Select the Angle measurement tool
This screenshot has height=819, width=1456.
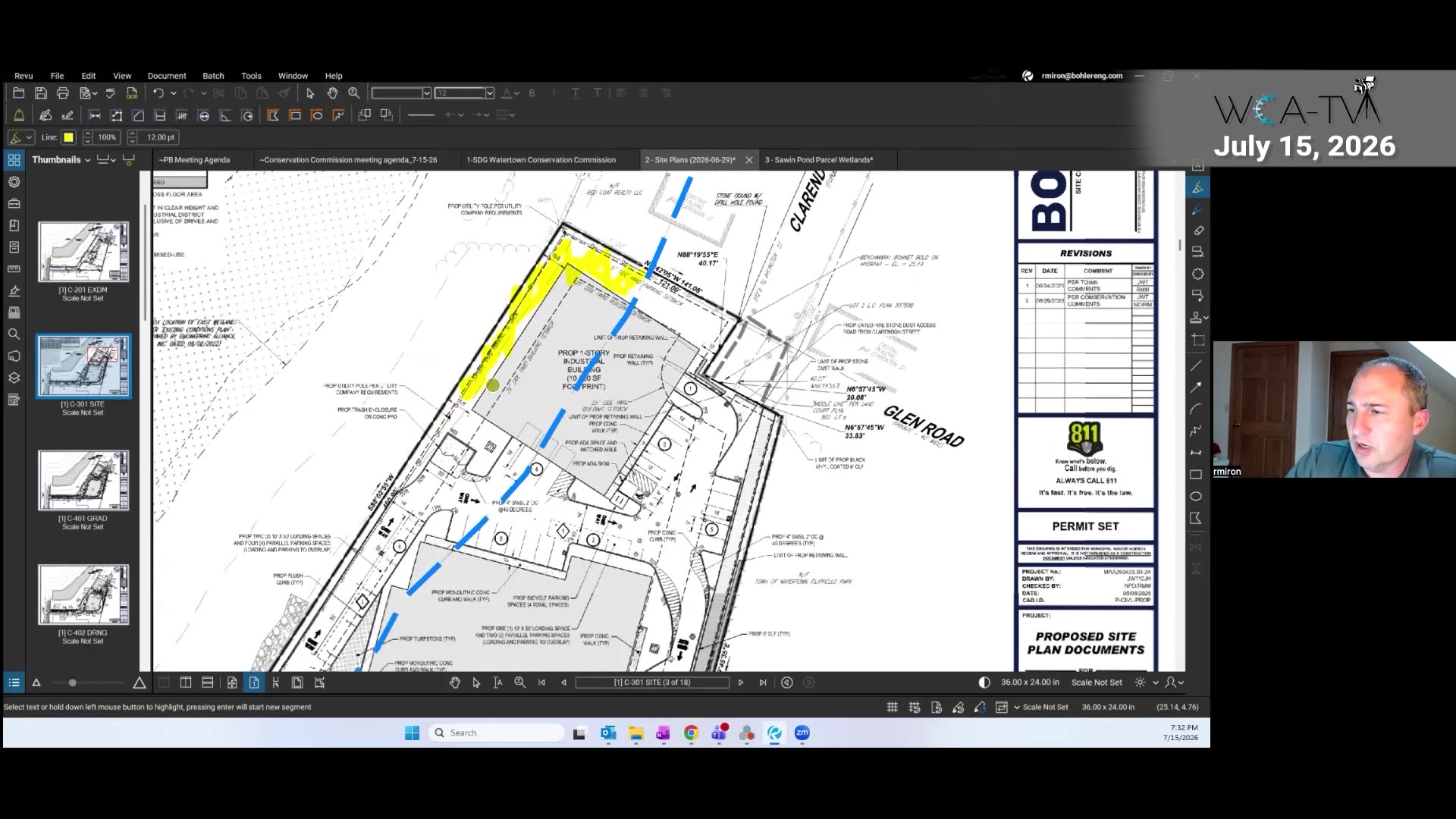click(225, 115)
